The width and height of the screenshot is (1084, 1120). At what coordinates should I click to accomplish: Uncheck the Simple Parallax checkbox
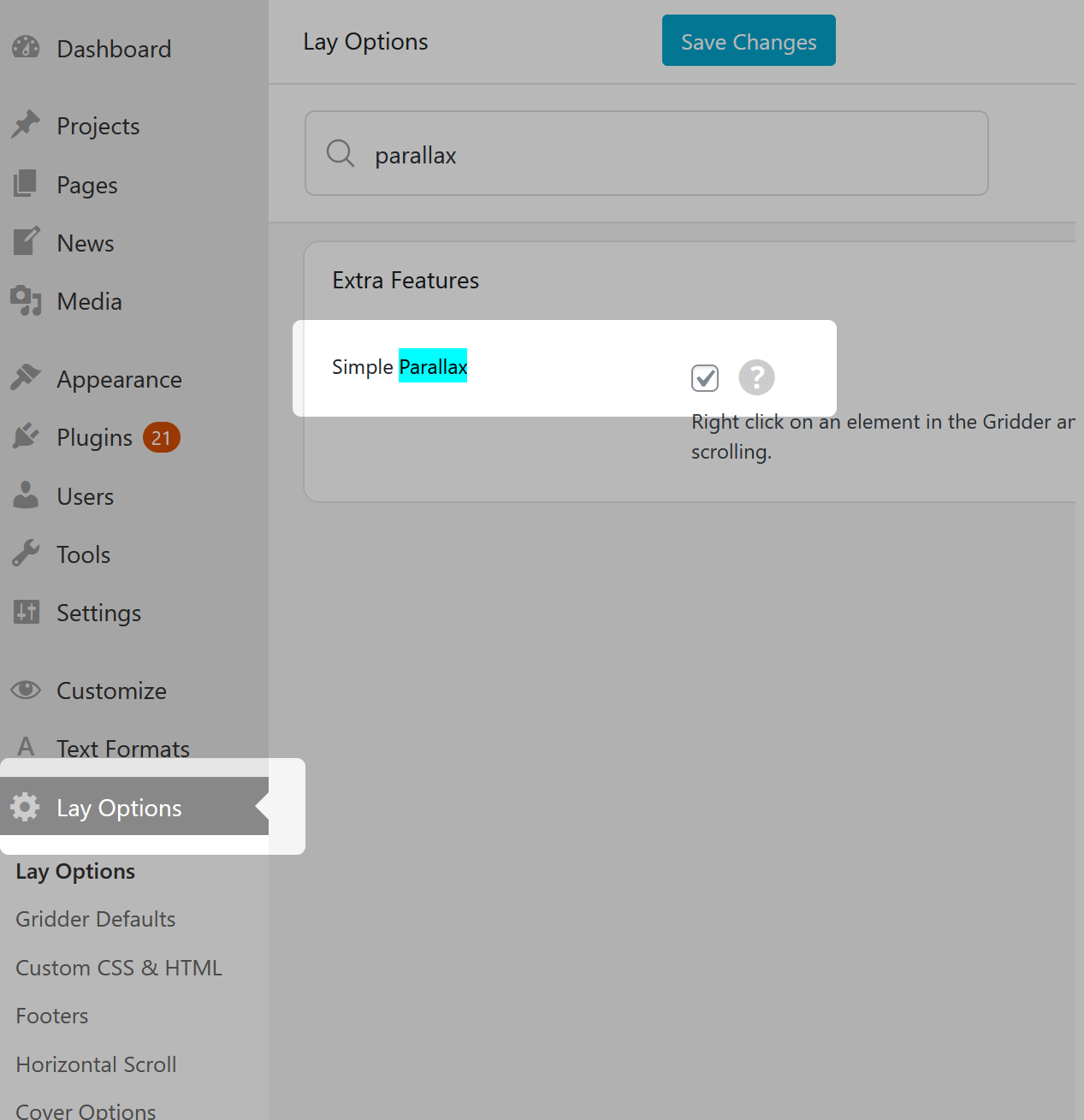pos(705,377)
